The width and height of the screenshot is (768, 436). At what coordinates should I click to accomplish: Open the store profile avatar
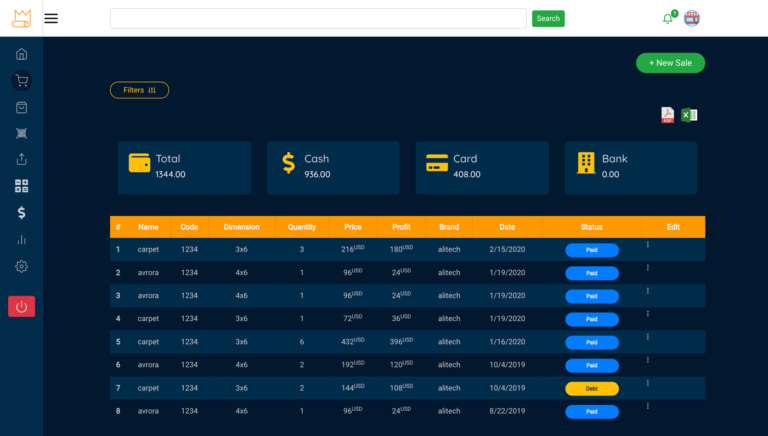[x=691, y=18]
